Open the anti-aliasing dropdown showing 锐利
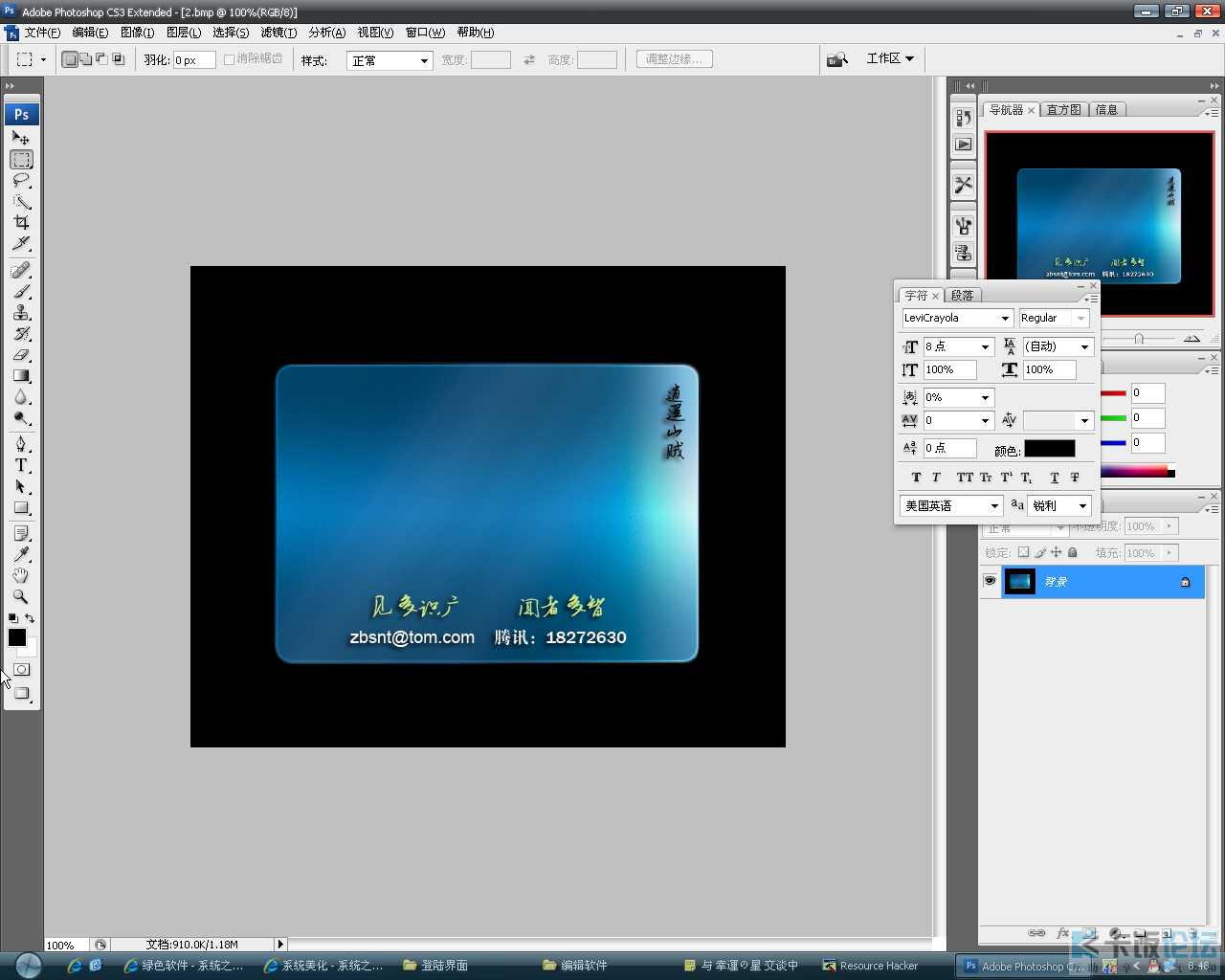The image size is (1225, 980). [x=1059, y=505]
